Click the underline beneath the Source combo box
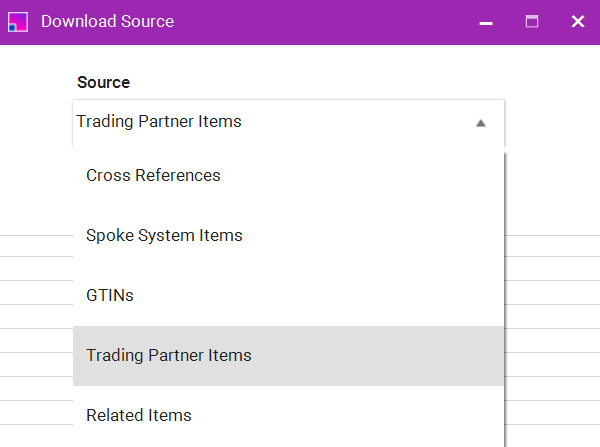Viewport: 600px width, 447px height. (x=288, y=148)
